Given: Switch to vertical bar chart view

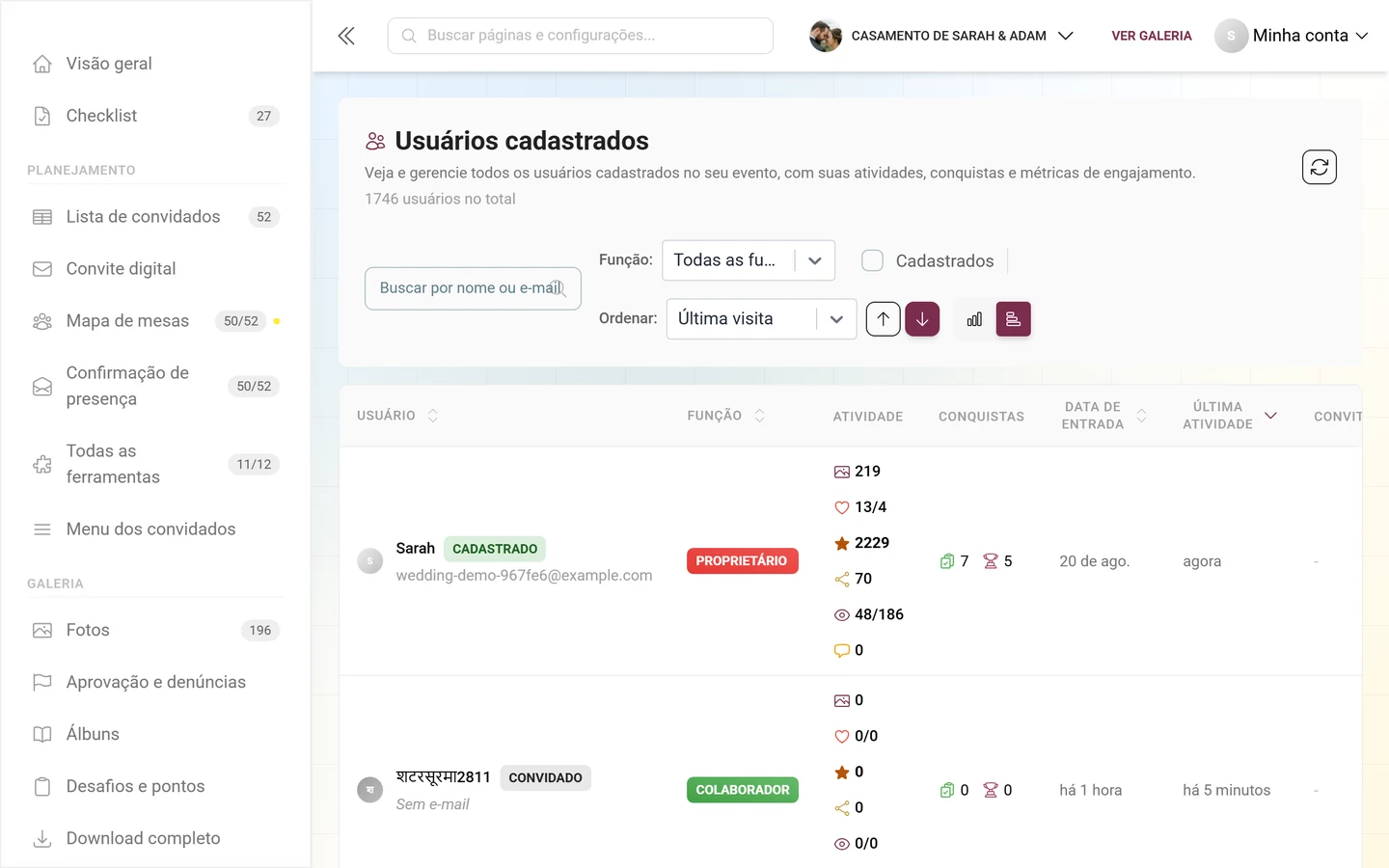Looking at the screenshot, I should point(974,319).
